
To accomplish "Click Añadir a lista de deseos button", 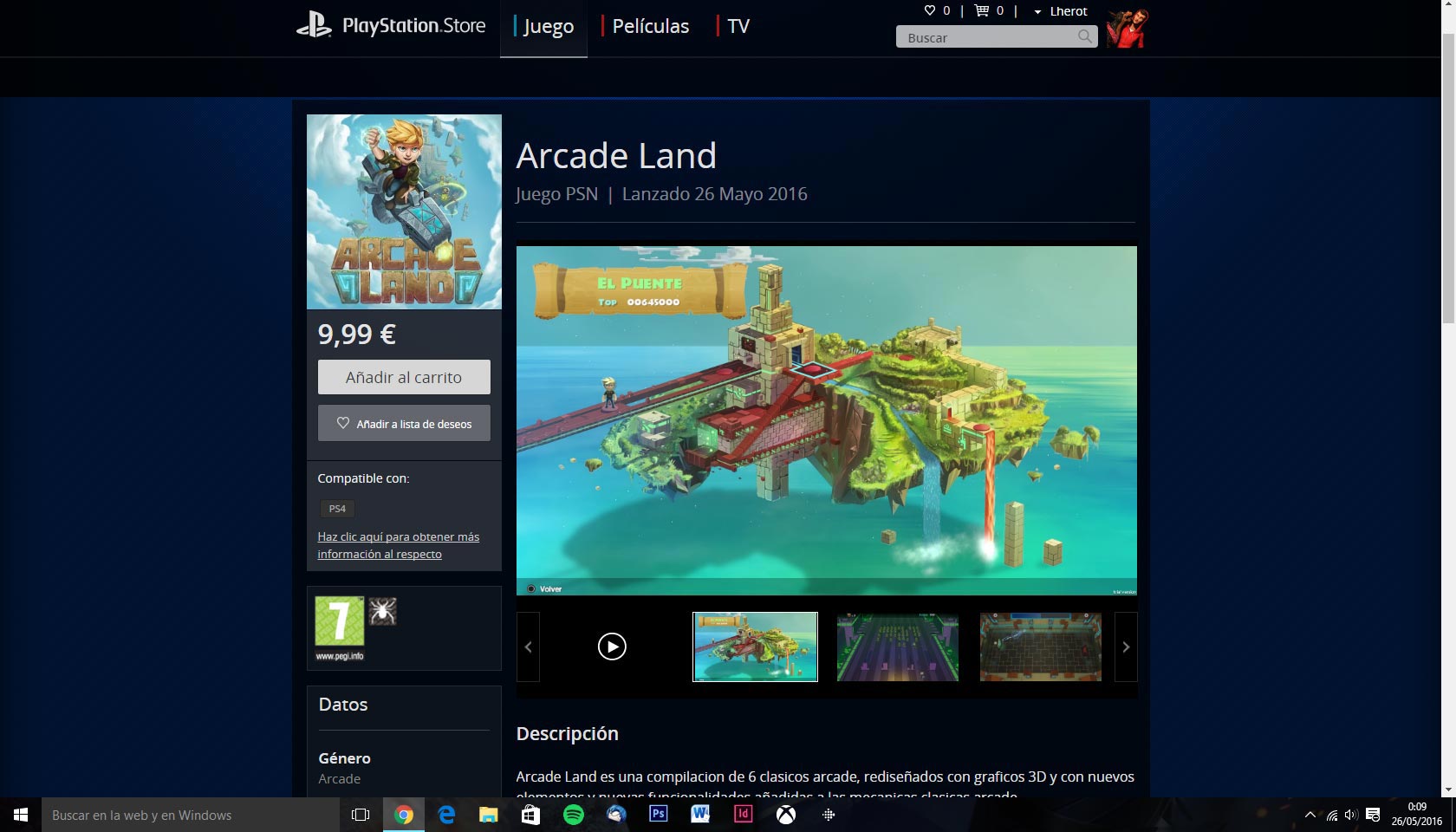I will [x=404, y=424].
